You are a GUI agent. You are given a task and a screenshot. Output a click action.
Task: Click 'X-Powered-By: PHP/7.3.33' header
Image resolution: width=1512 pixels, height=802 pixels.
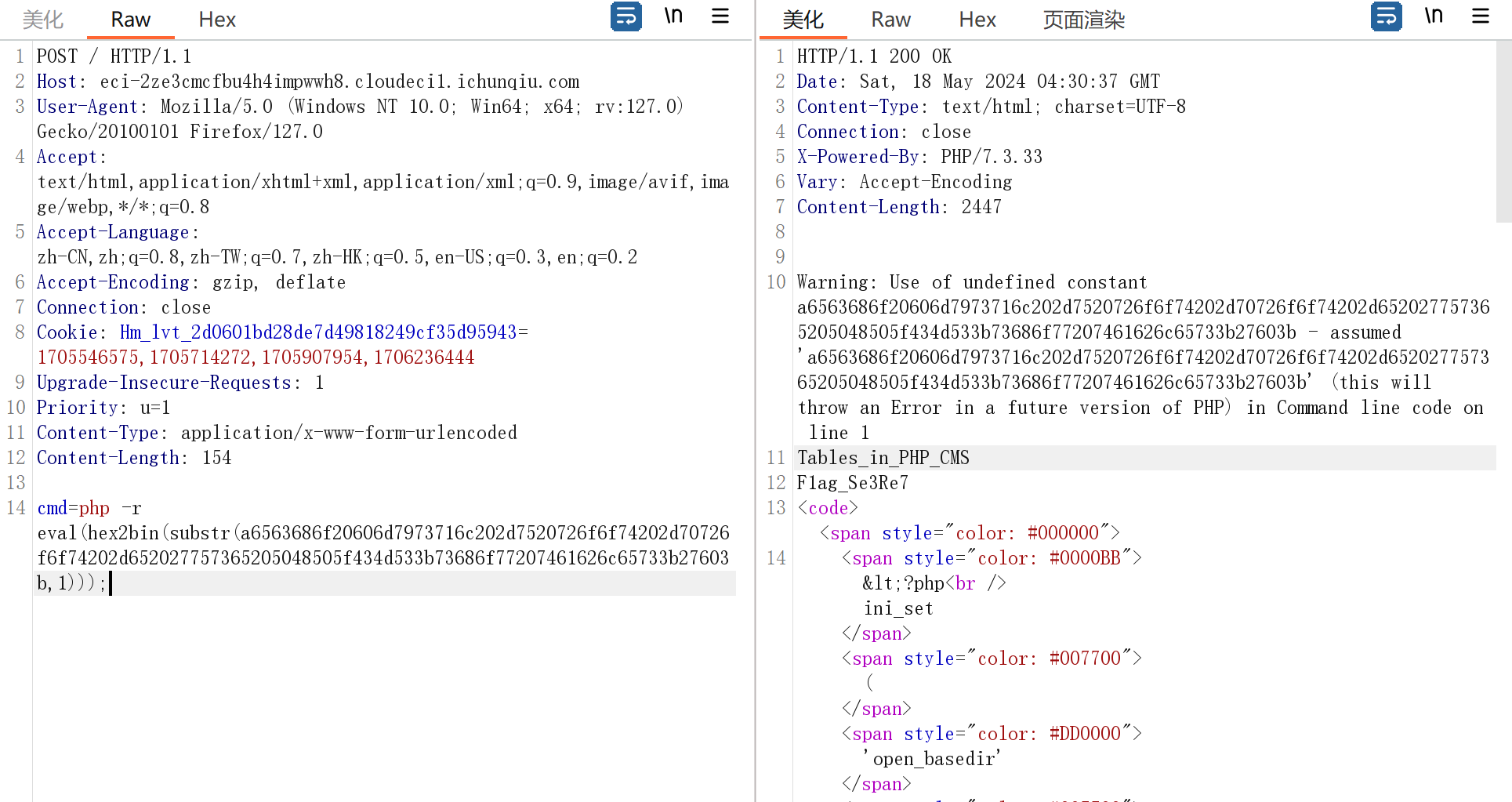point(919,157)
